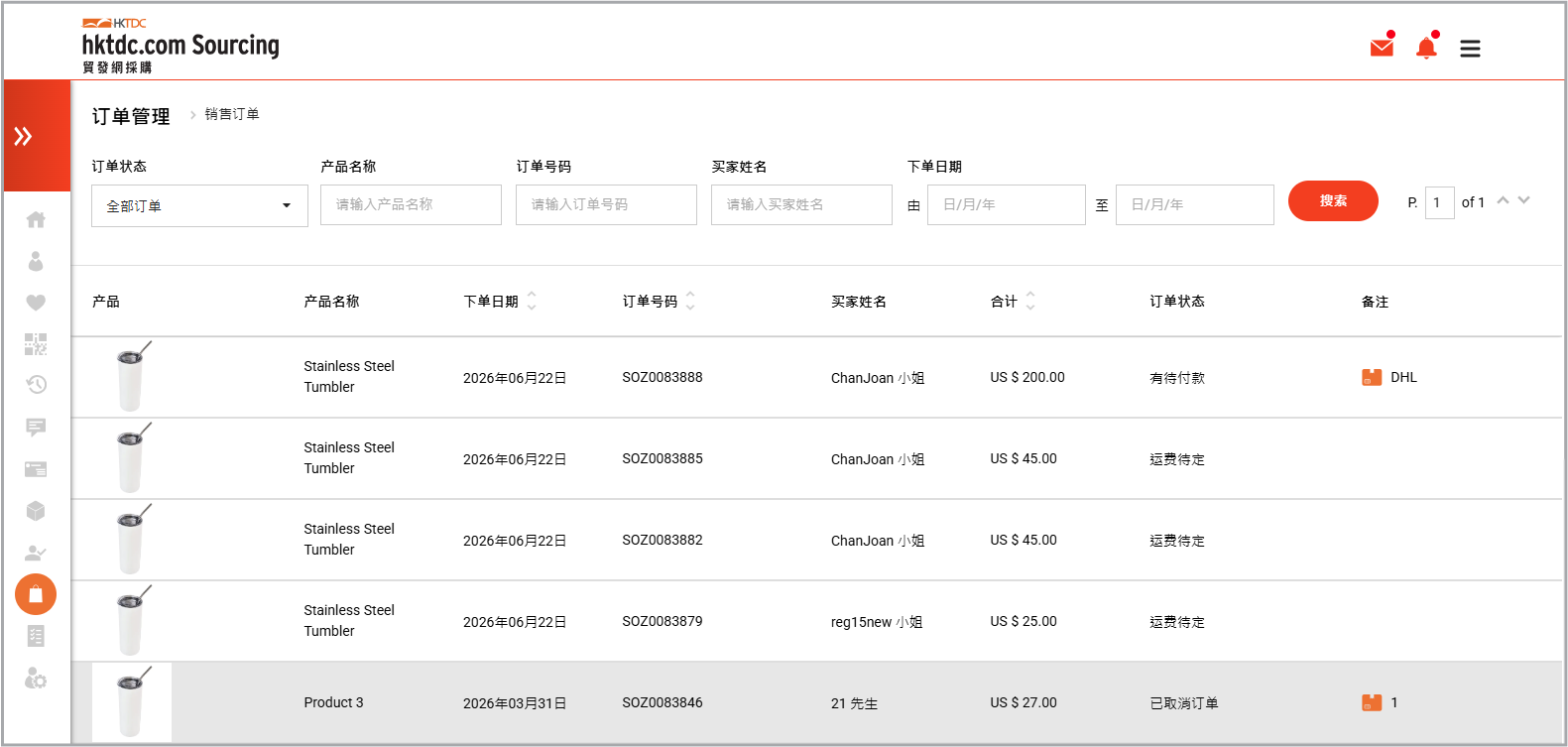Image resolution: width=1568 pixels, height=747 pixels.
Task: Click the tumbler thumbnail for order SOZ0083882
Action: coord(132,540)
